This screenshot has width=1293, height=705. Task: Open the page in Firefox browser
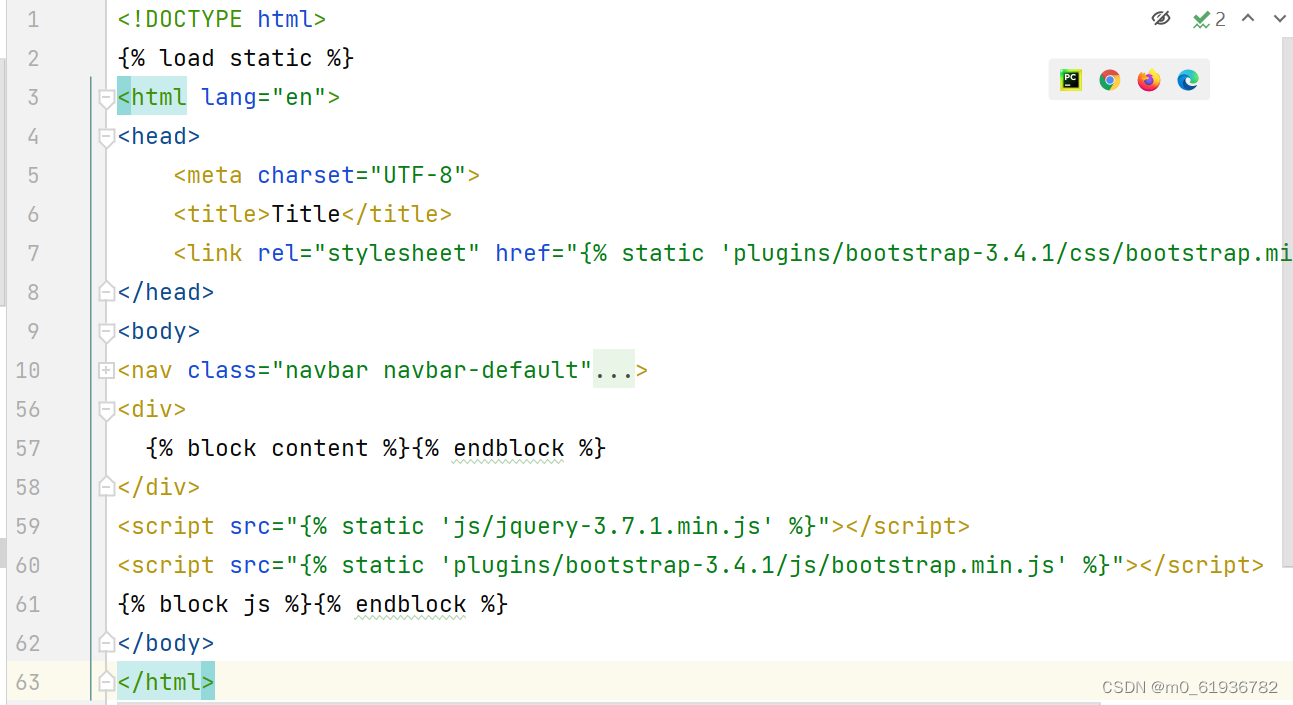click(1148, 80)
